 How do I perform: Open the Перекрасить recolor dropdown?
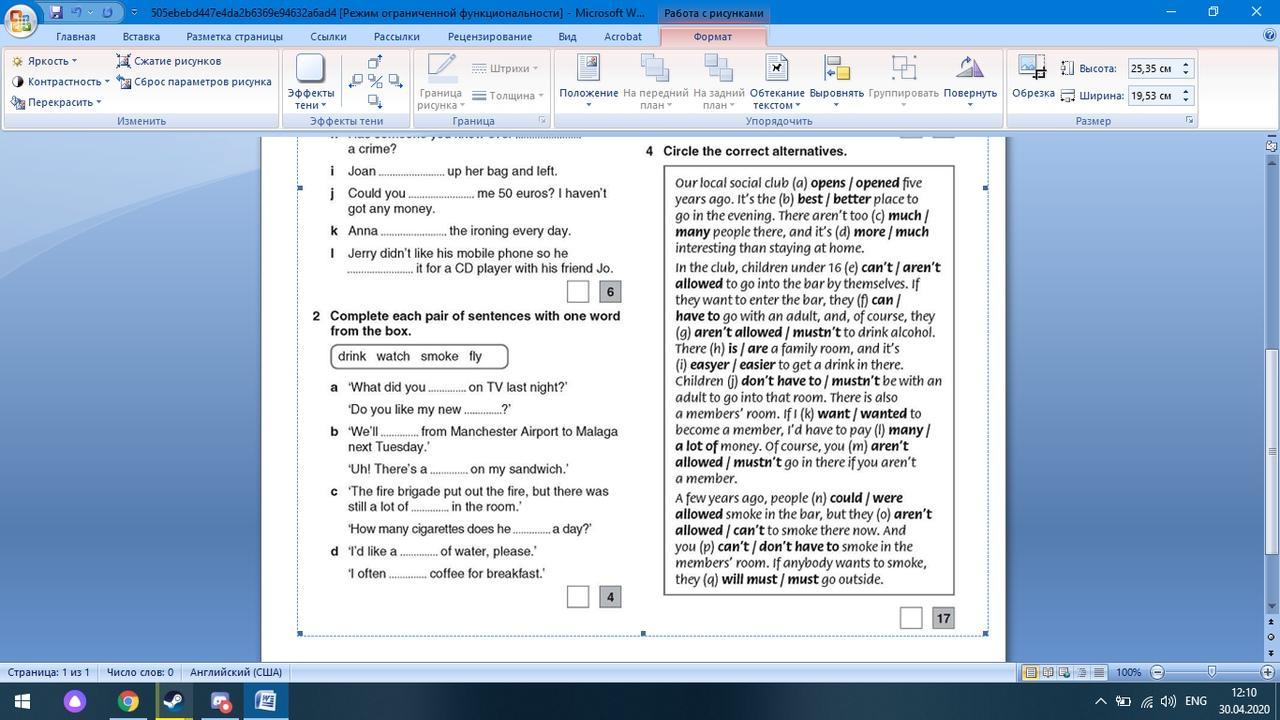56,102
